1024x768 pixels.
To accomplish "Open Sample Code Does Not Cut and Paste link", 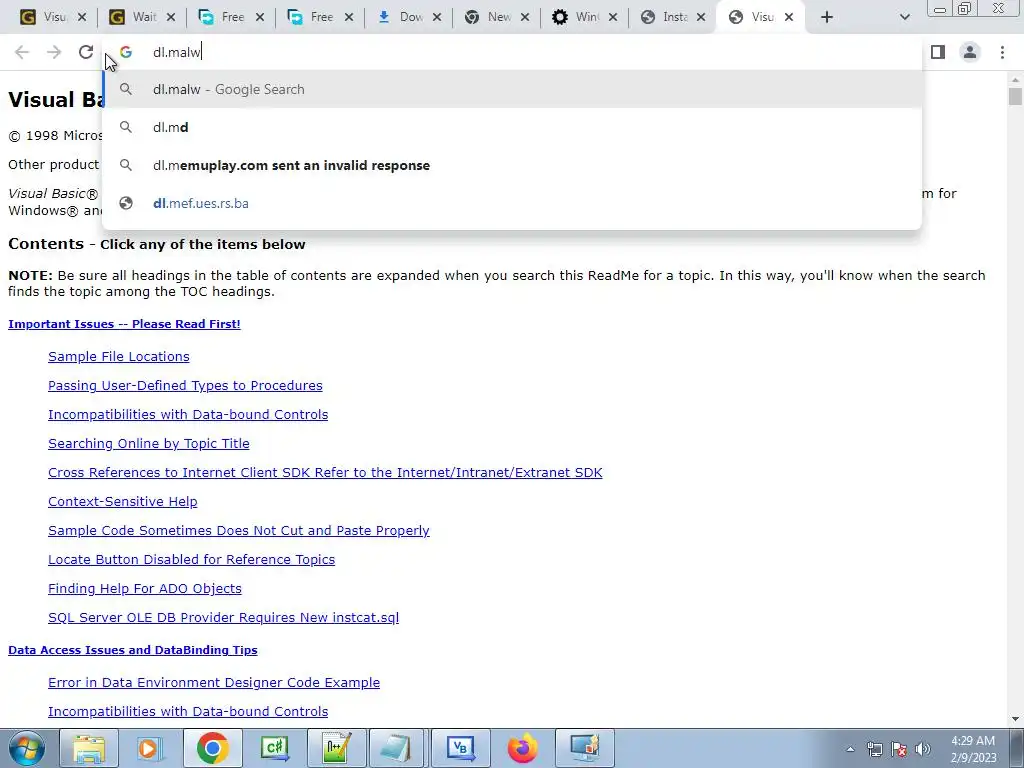I will [239, 530].
